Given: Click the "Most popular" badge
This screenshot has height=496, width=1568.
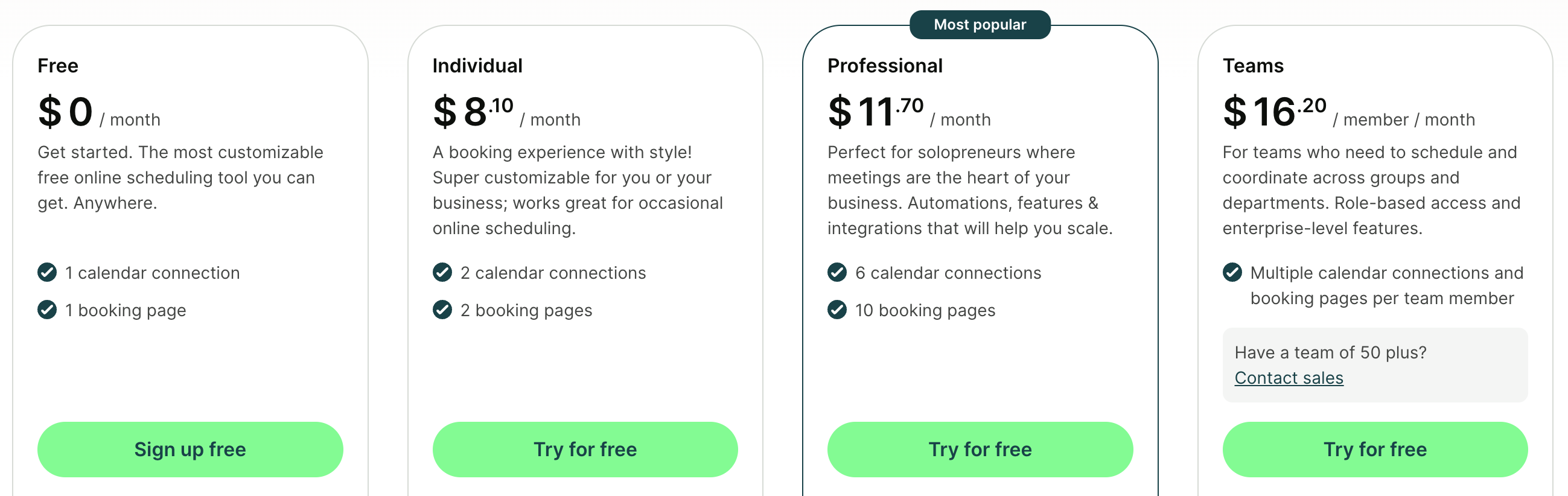Looking at the screenshot, I should pyautogui.click(x=980, y=24).
